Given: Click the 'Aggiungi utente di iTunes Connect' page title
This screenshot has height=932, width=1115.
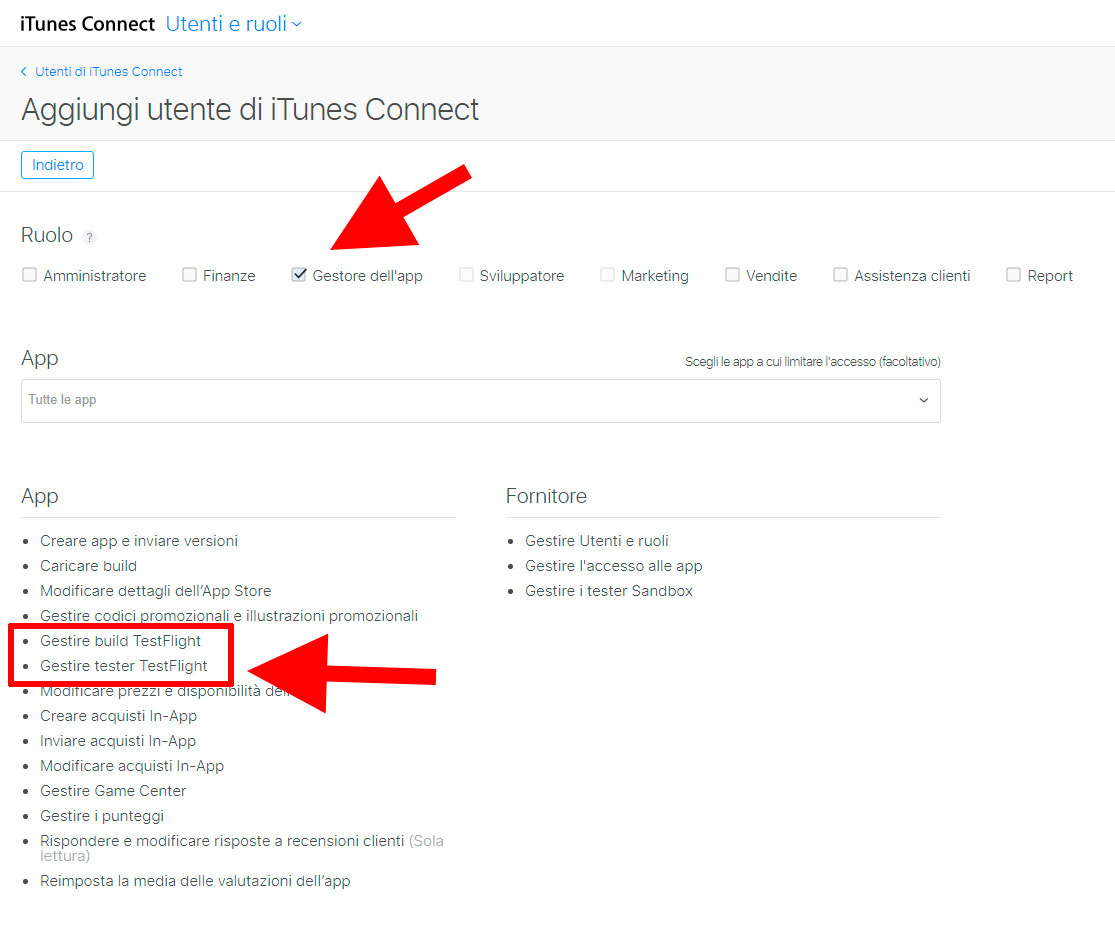Looking at the screenshot, I should [250, 110].
